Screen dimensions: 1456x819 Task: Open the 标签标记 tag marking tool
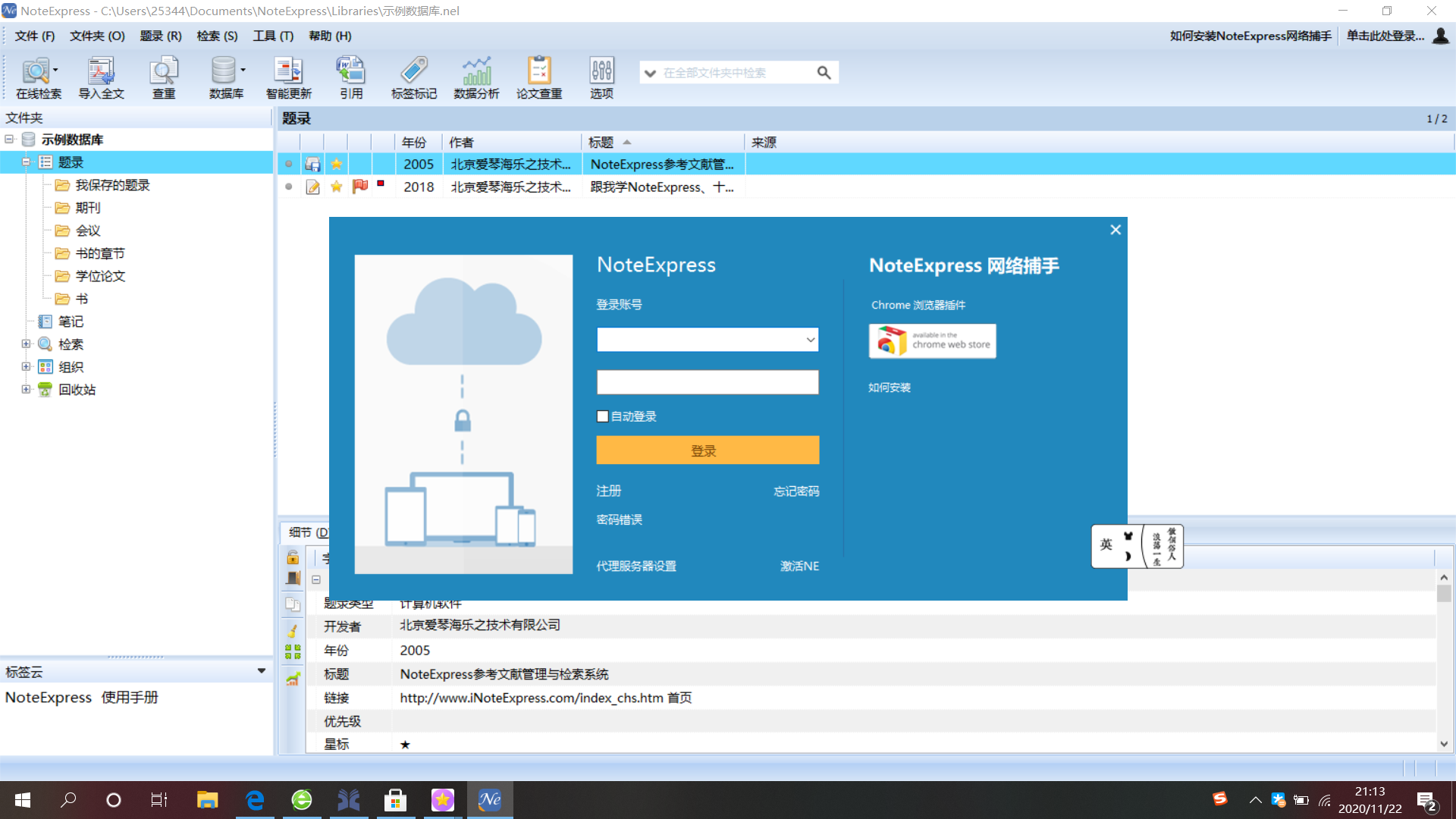click(x=414, y=77)
